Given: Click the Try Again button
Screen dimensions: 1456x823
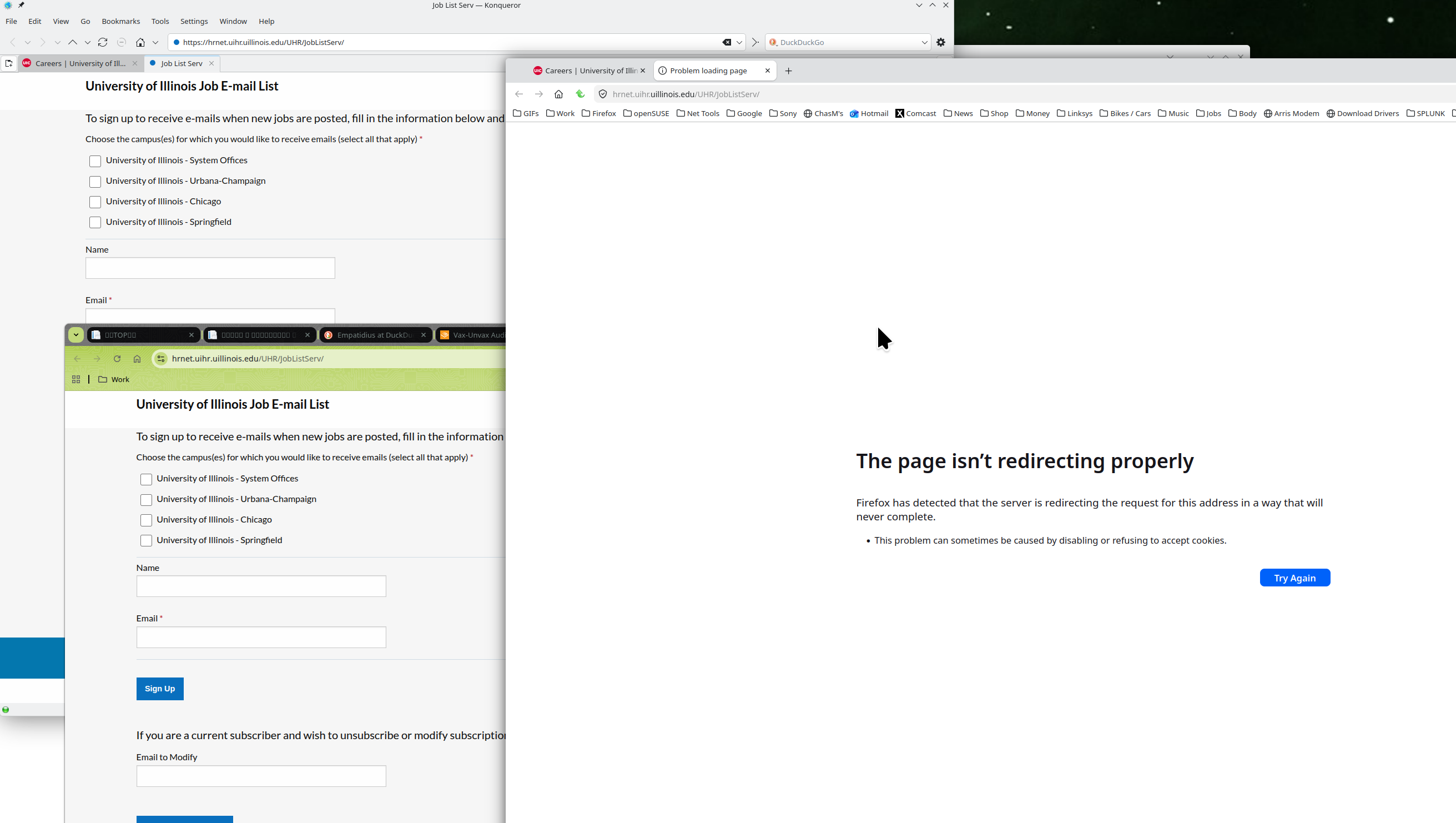Looking at the screenshot, I should point(1294,578).
